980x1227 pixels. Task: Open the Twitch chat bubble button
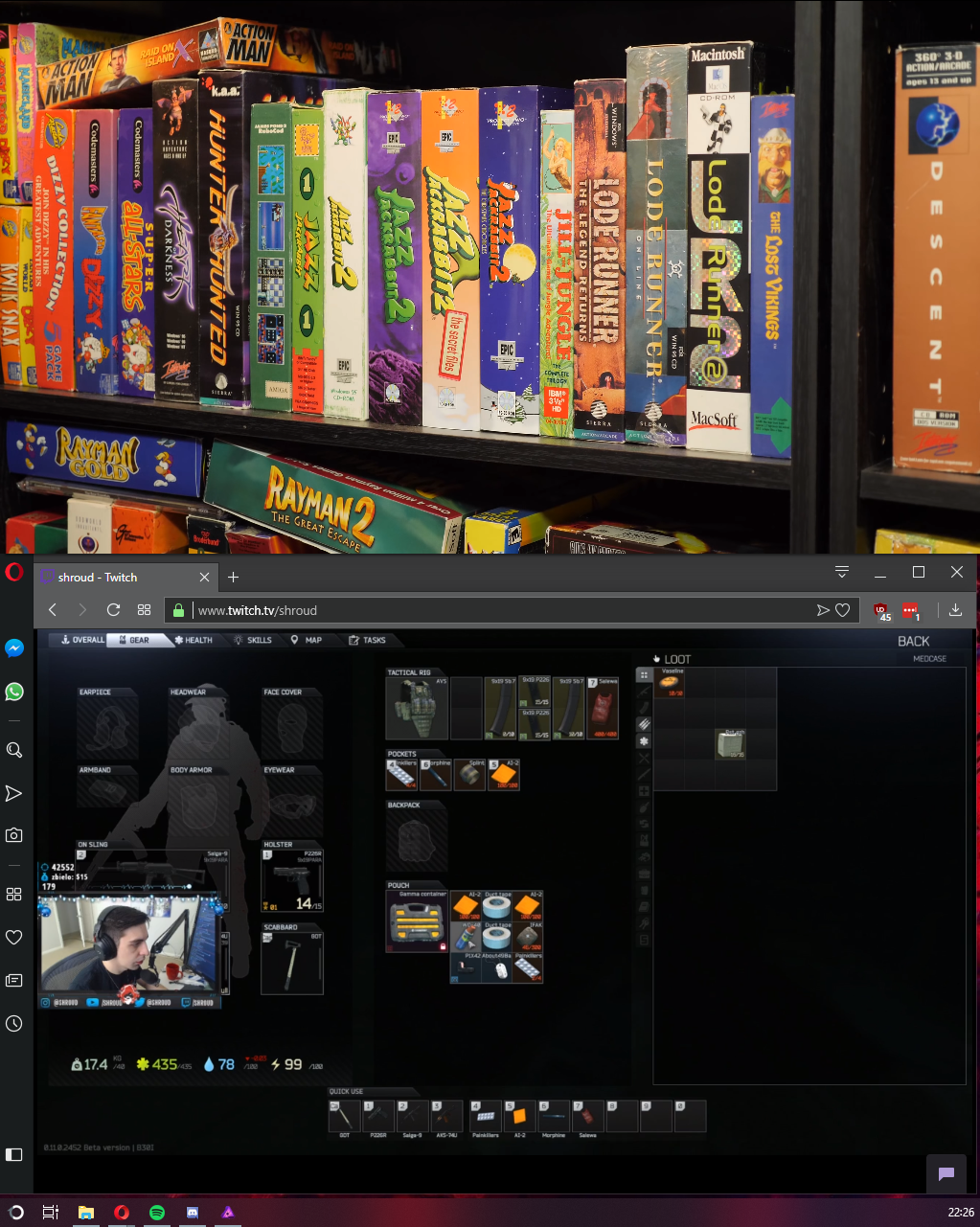point(946,1174)
